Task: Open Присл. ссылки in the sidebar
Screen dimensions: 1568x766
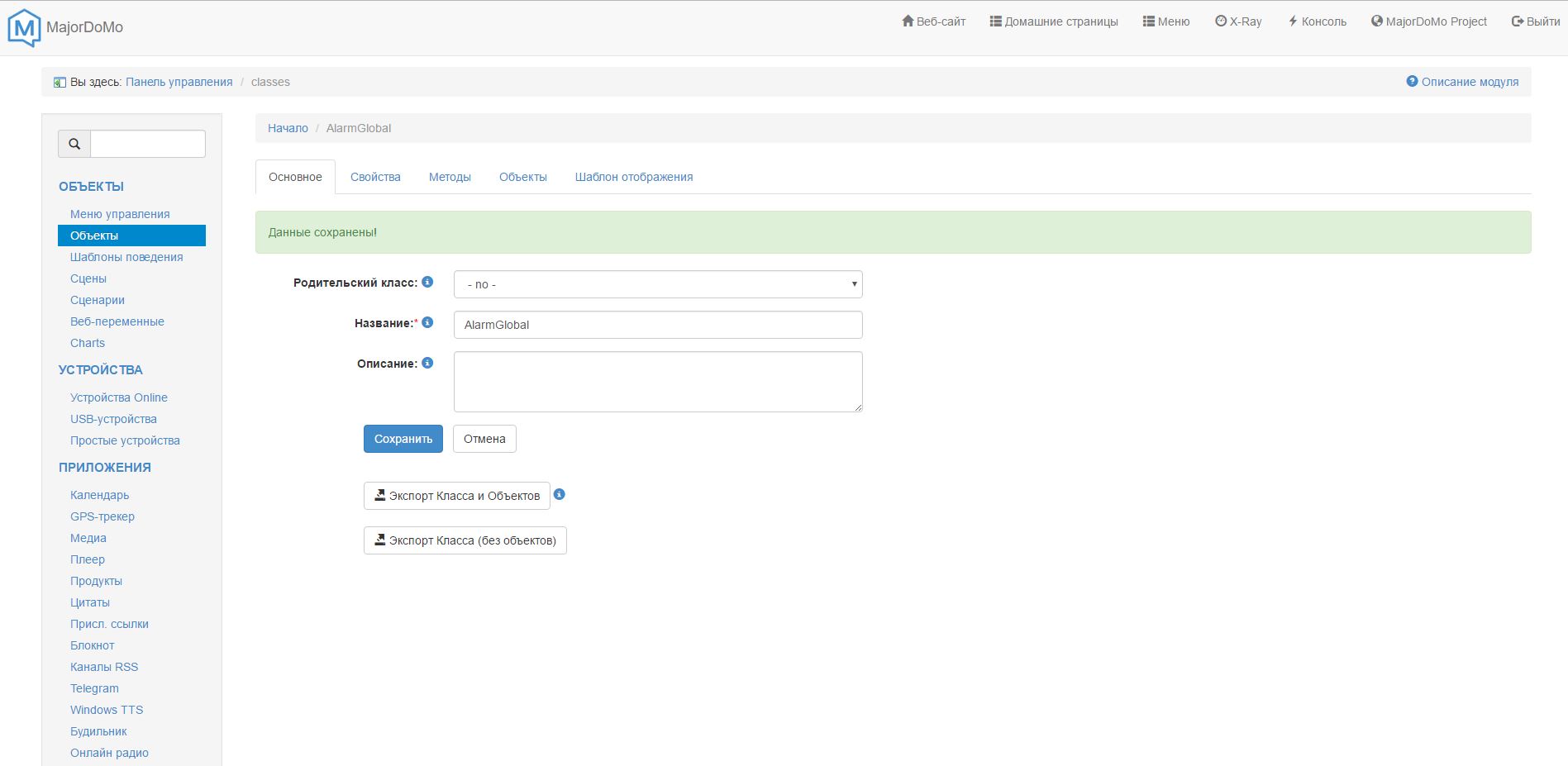Action: point(109,624)
